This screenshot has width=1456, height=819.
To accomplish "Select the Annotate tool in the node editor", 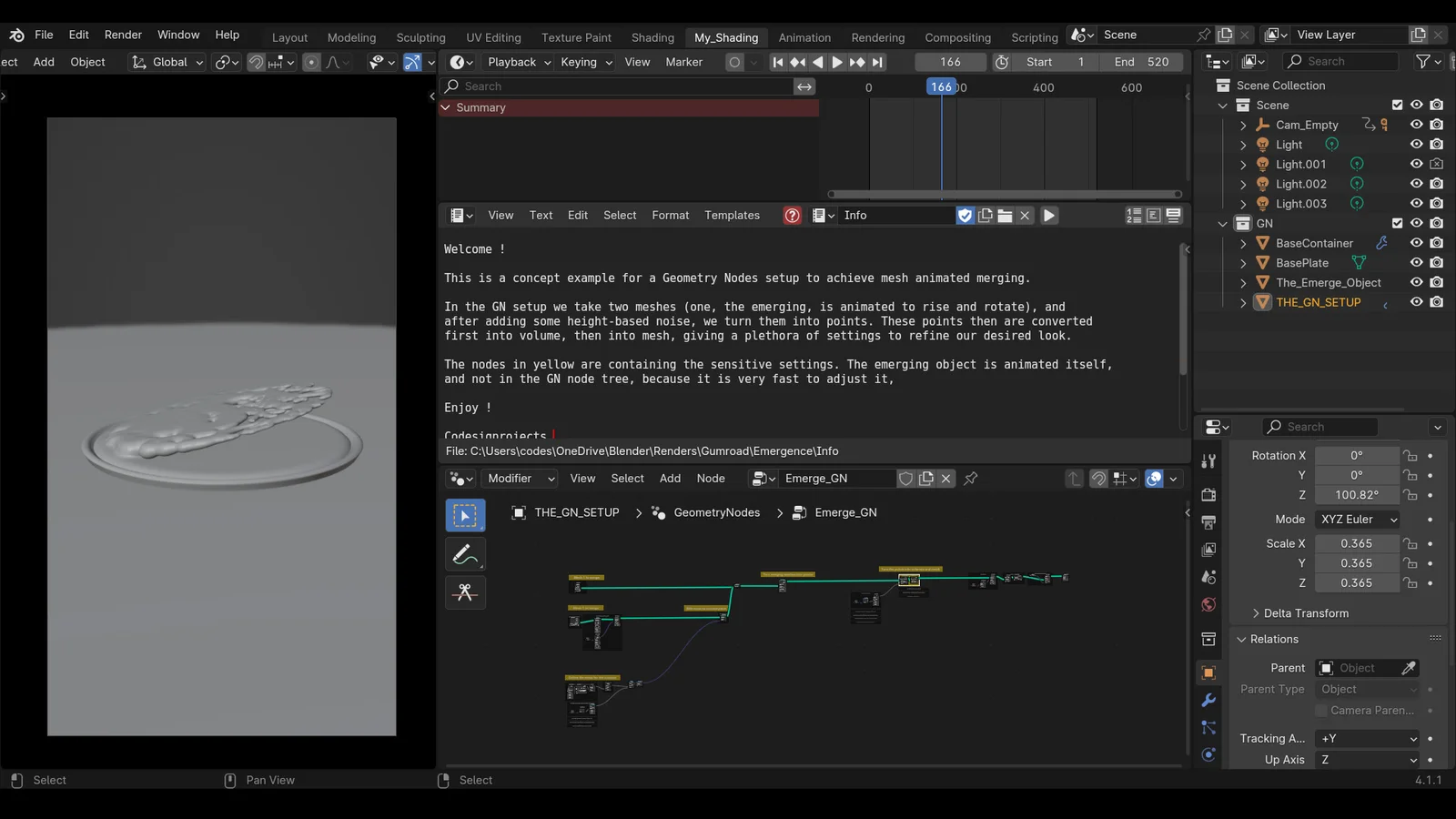I will [465, 553].
